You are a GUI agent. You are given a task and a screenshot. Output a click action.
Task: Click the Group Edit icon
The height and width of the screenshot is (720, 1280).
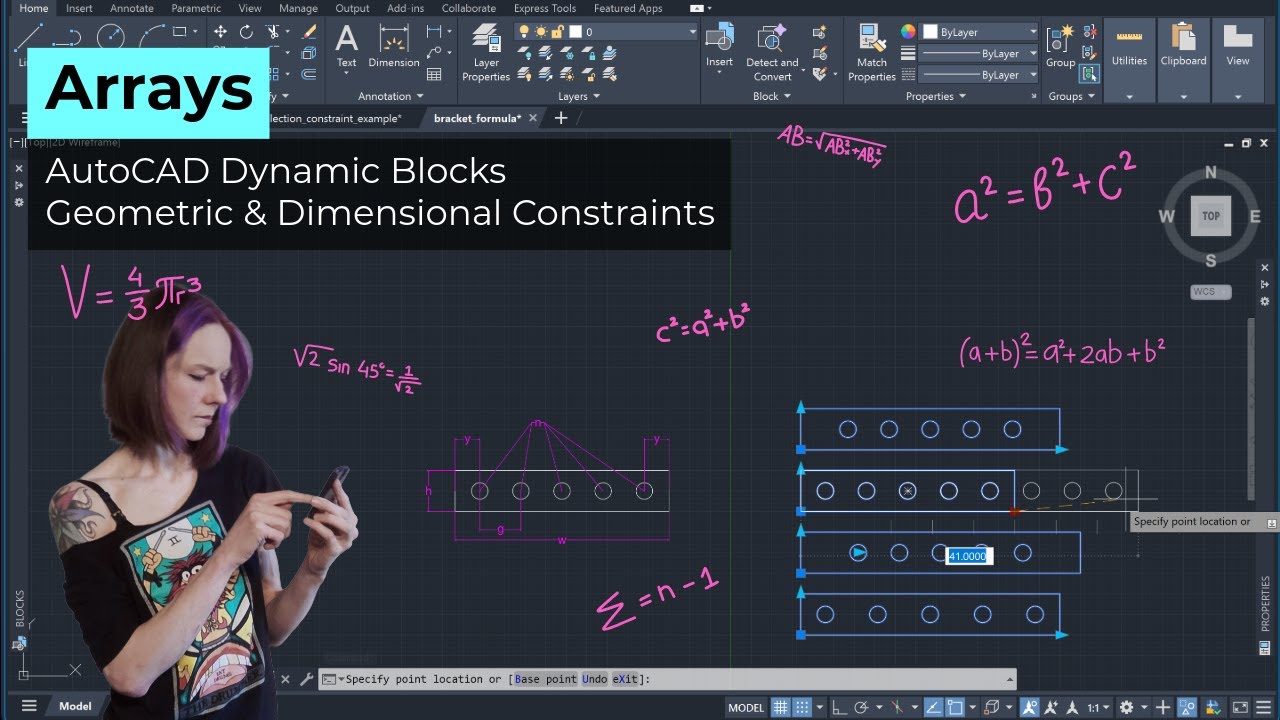coord(1089,53)
